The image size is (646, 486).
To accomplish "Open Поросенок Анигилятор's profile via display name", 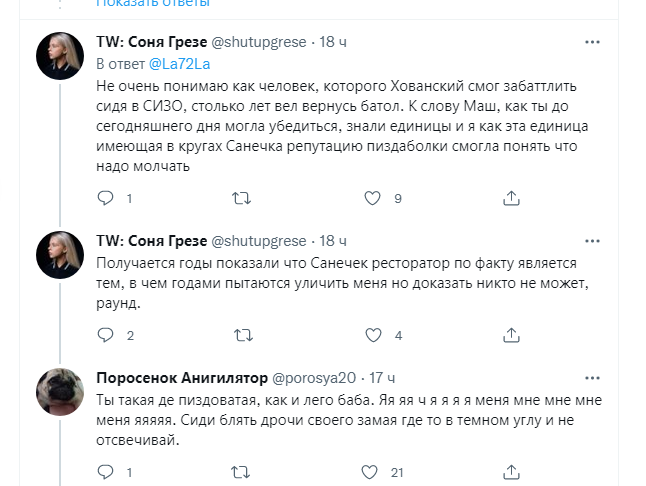I will pos(182,378).
